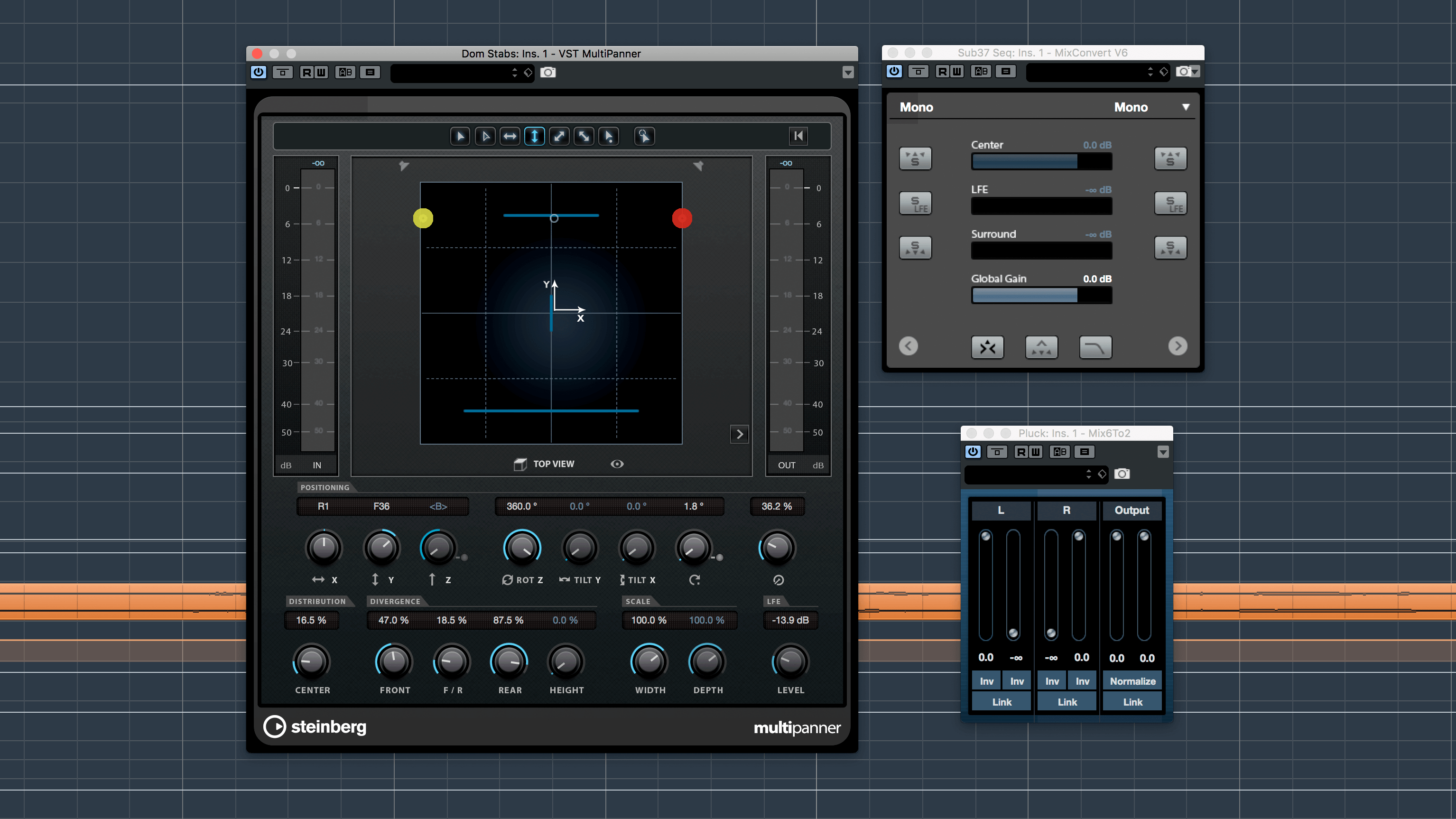The image size is (1456, 819).
Task: Click the right solo LFE button in MixConvert
Action: pos(1170,203)
